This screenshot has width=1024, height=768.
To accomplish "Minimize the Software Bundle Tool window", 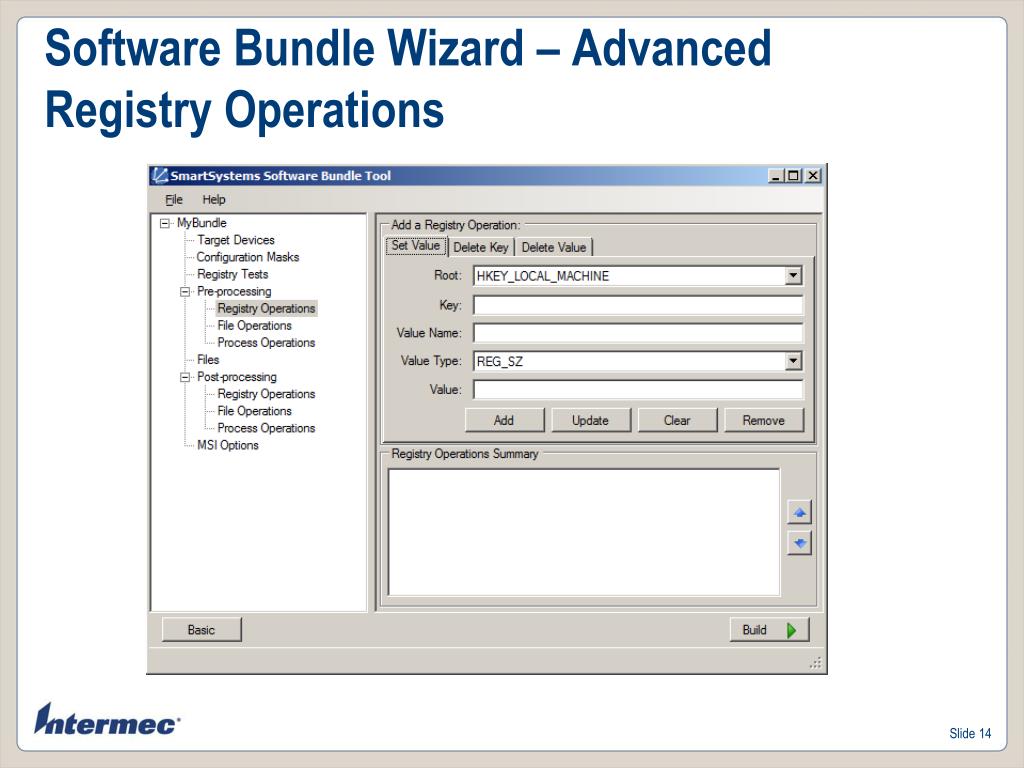I will (x=775, y=176).
